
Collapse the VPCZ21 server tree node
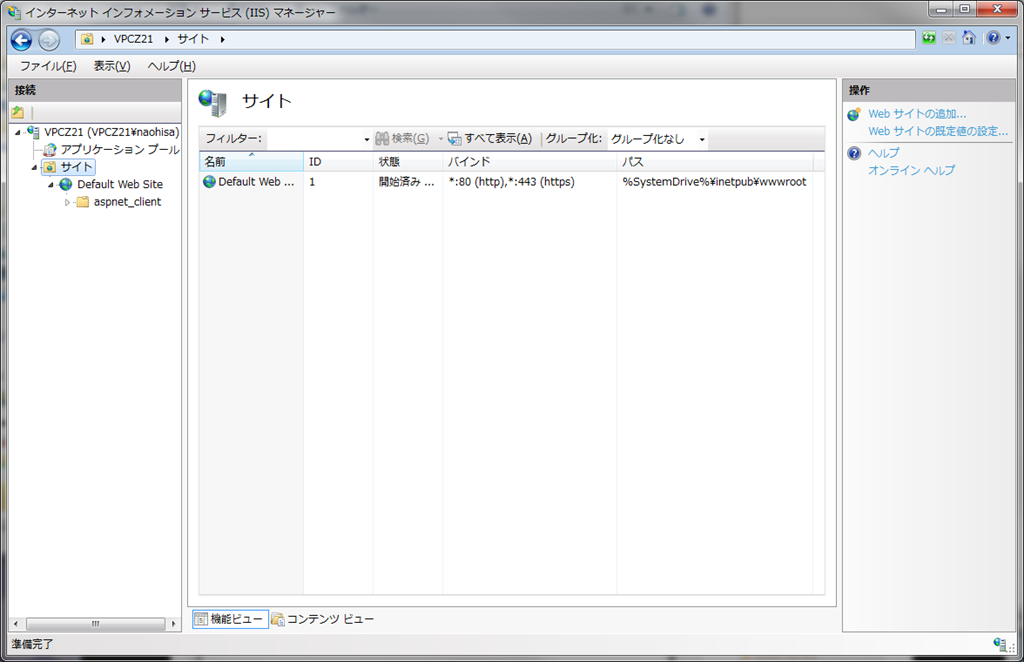click(18, 133)
